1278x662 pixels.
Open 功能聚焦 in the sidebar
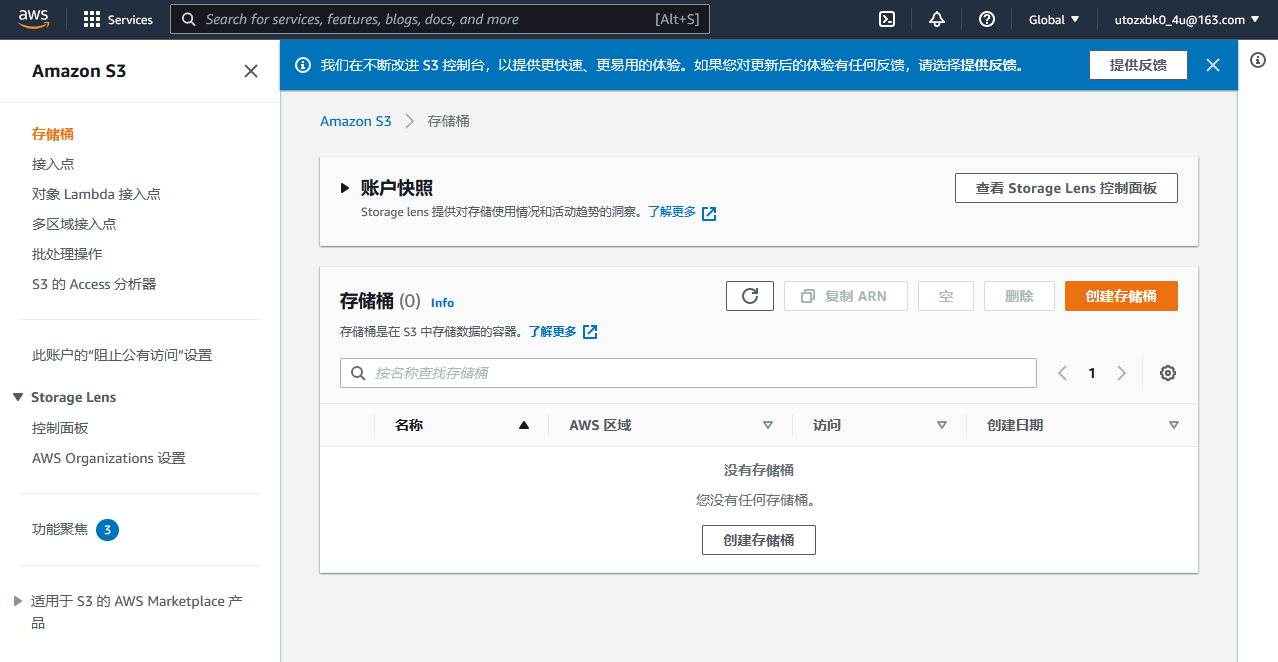pyautogui.click(x=60, y=529)
